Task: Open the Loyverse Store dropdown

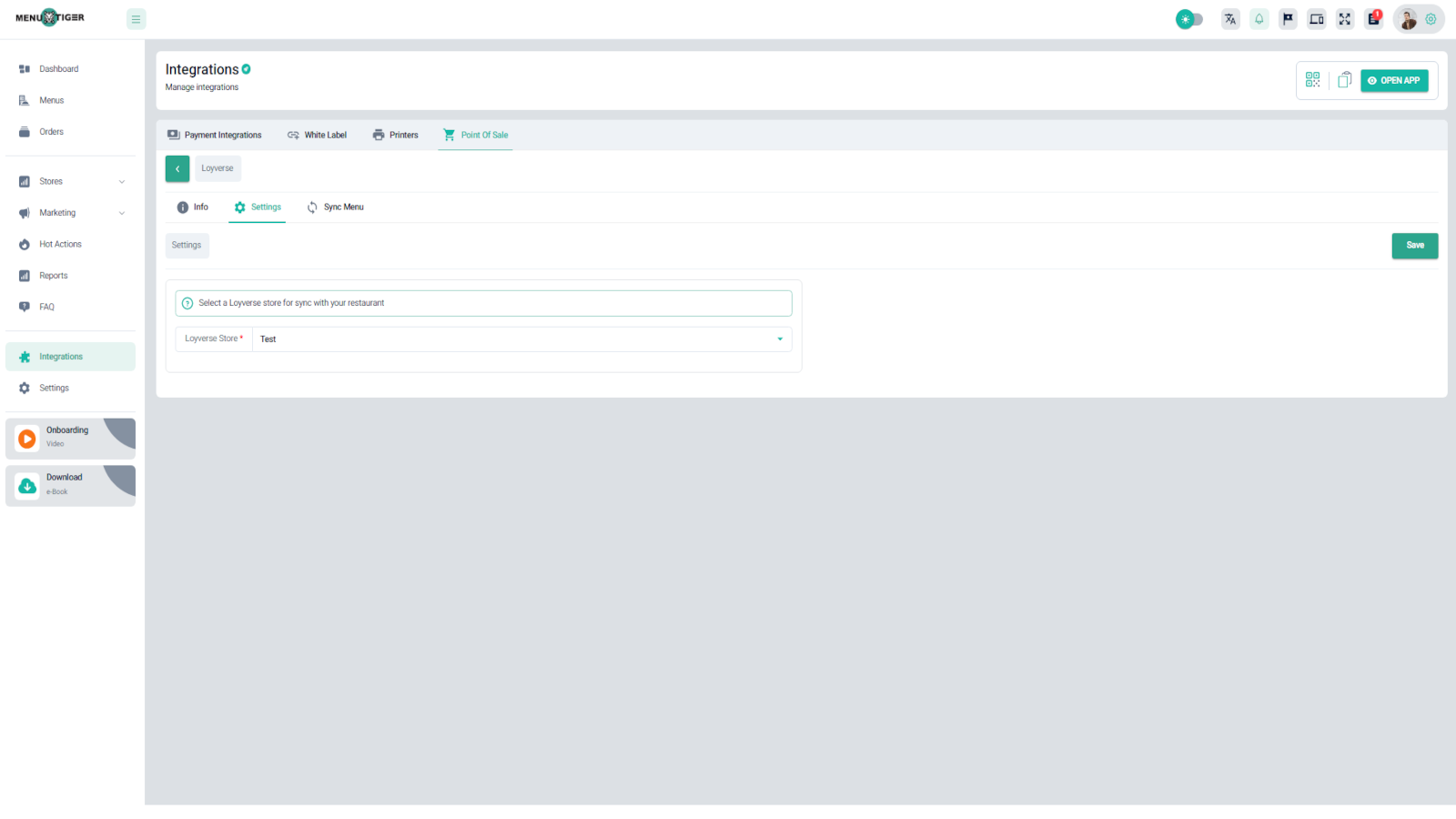Action: point(521,339)
